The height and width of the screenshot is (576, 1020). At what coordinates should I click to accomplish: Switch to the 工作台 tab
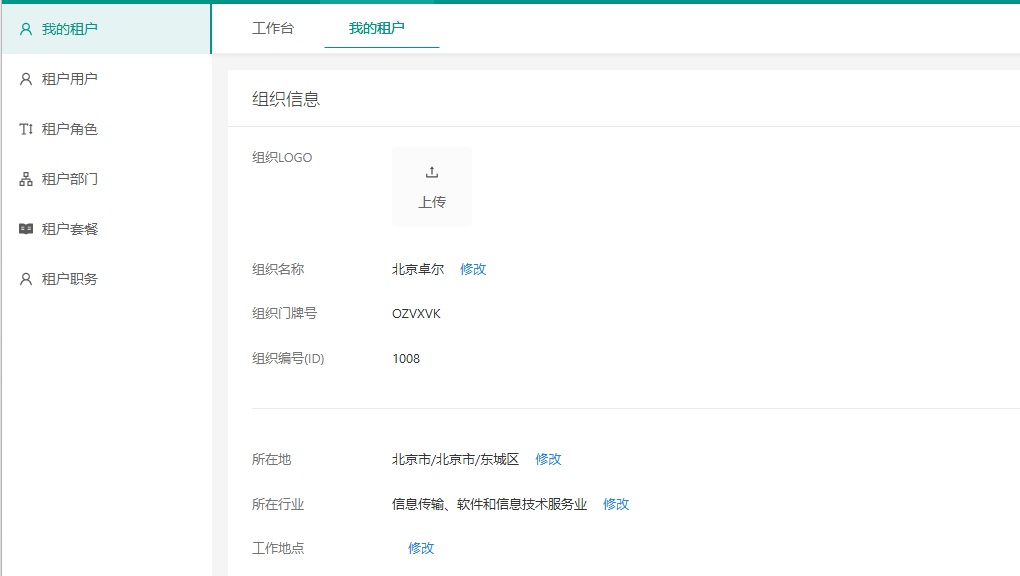click(273, 28)
